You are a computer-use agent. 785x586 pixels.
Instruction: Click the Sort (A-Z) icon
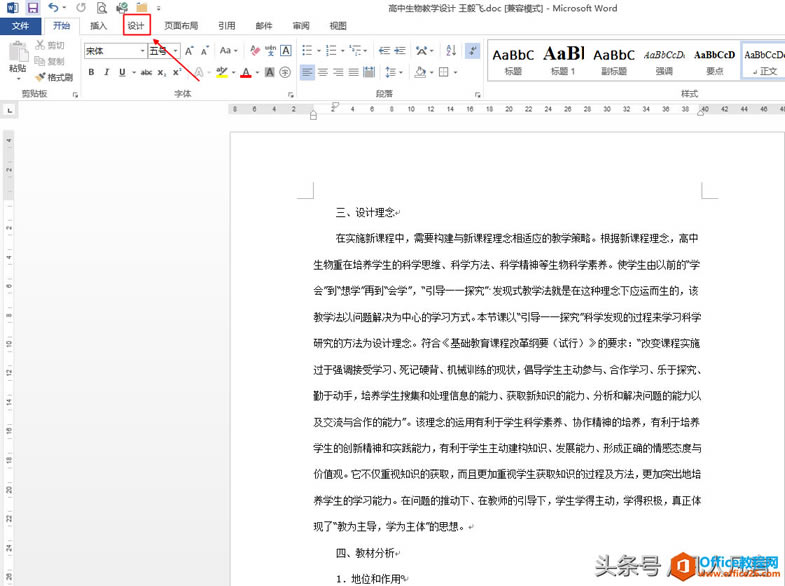tap(451, 51)
